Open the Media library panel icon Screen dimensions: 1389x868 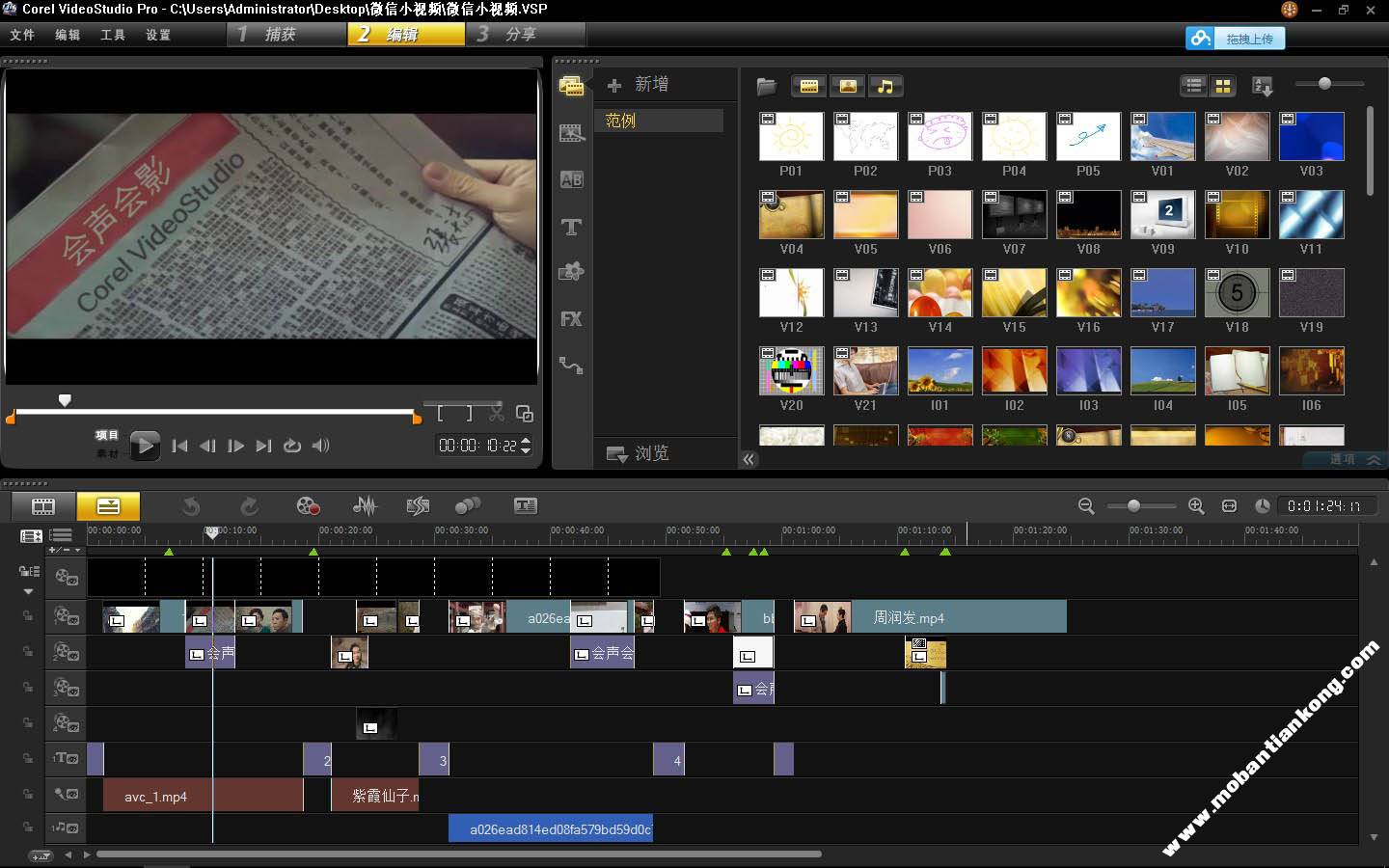[x=571, y=86]
